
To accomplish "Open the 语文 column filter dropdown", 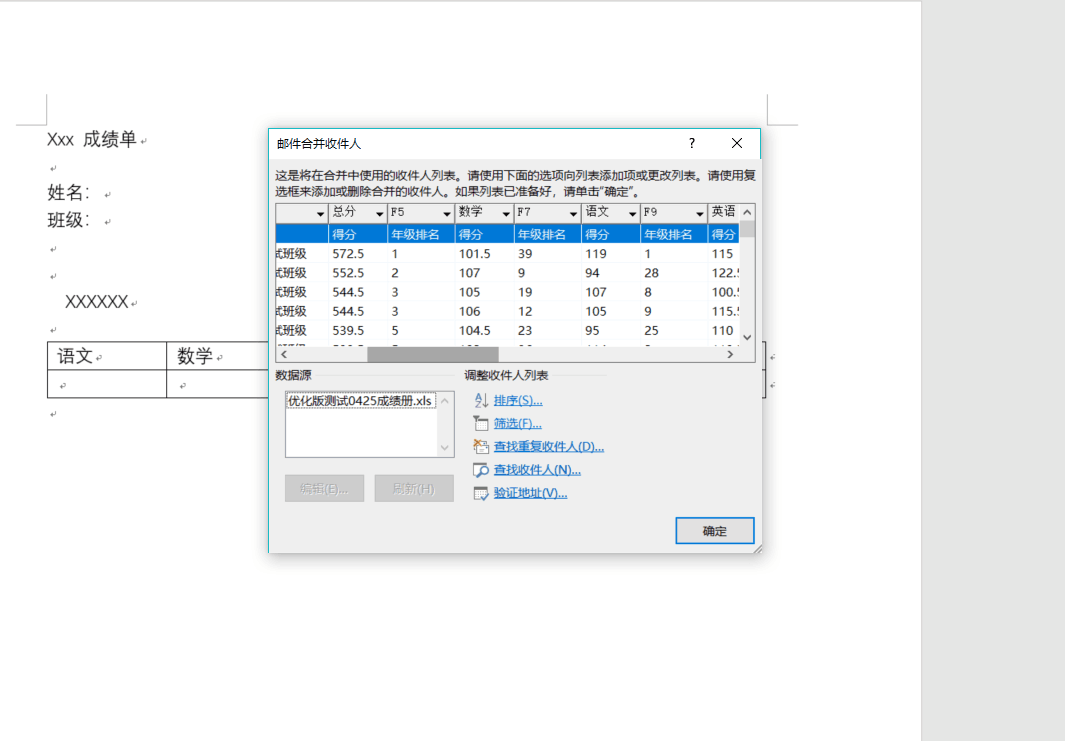I will click(632, 214).
